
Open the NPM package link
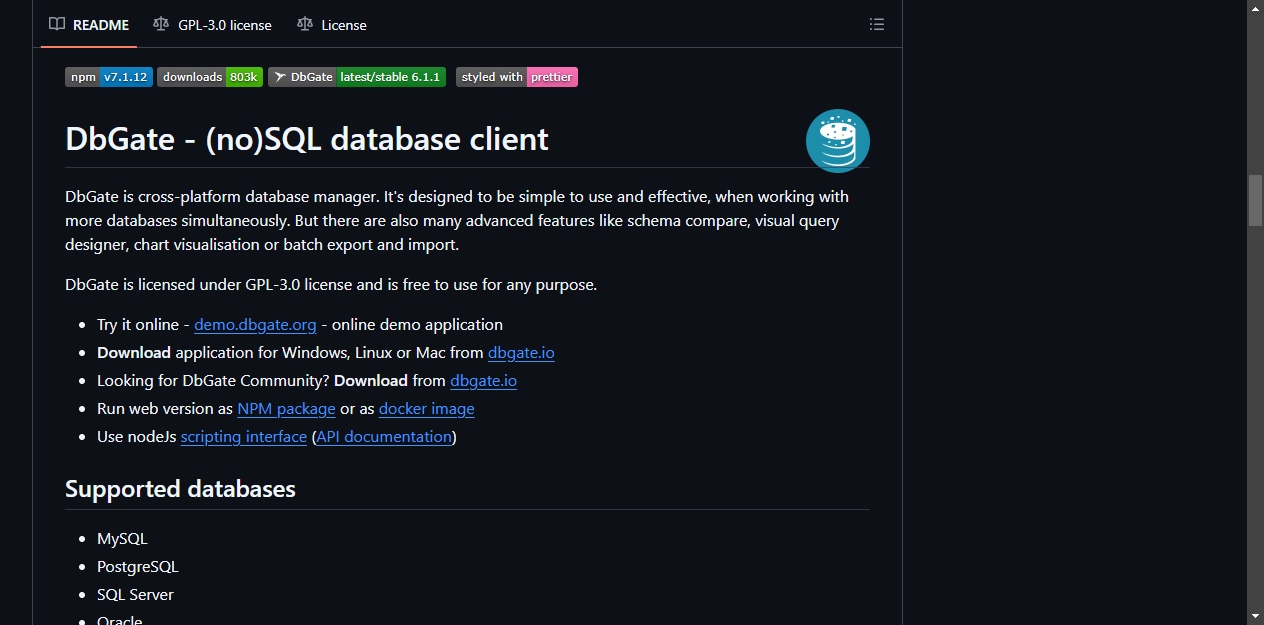286,409
